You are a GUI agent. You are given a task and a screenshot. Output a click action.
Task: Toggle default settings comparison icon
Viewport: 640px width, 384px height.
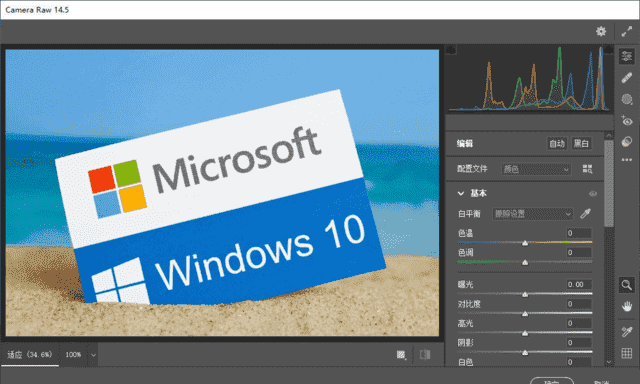coord(425,354)
